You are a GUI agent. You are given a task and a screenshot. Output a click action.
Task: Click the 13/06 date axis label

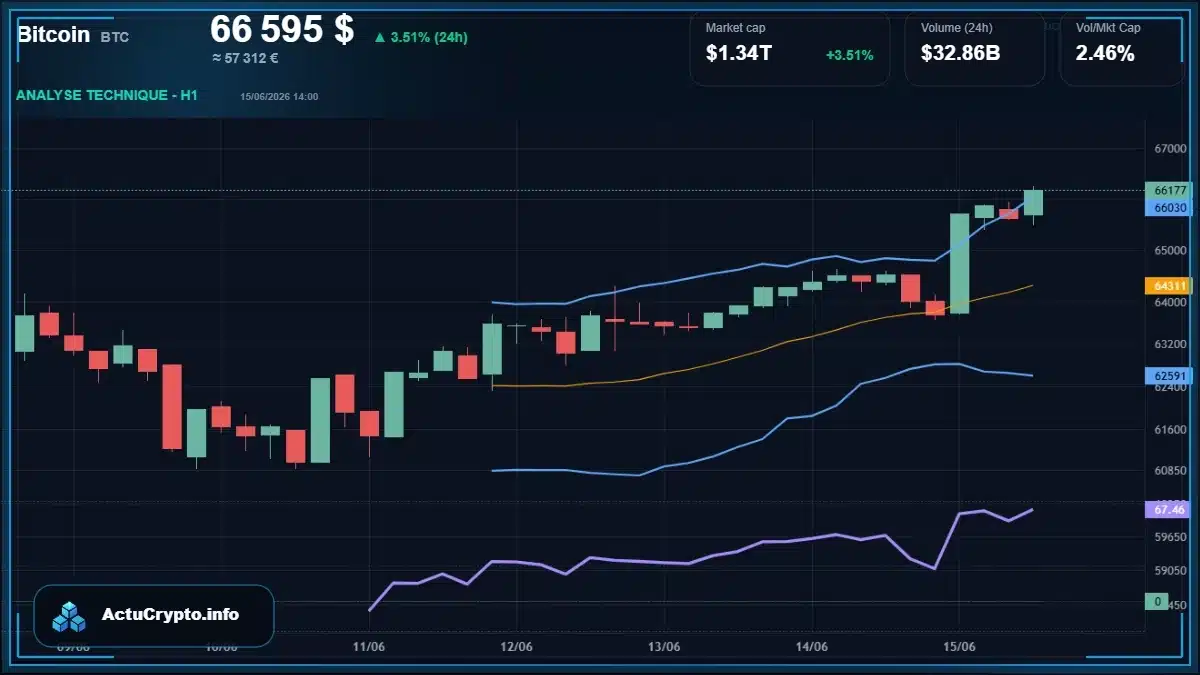coord(664,647)
